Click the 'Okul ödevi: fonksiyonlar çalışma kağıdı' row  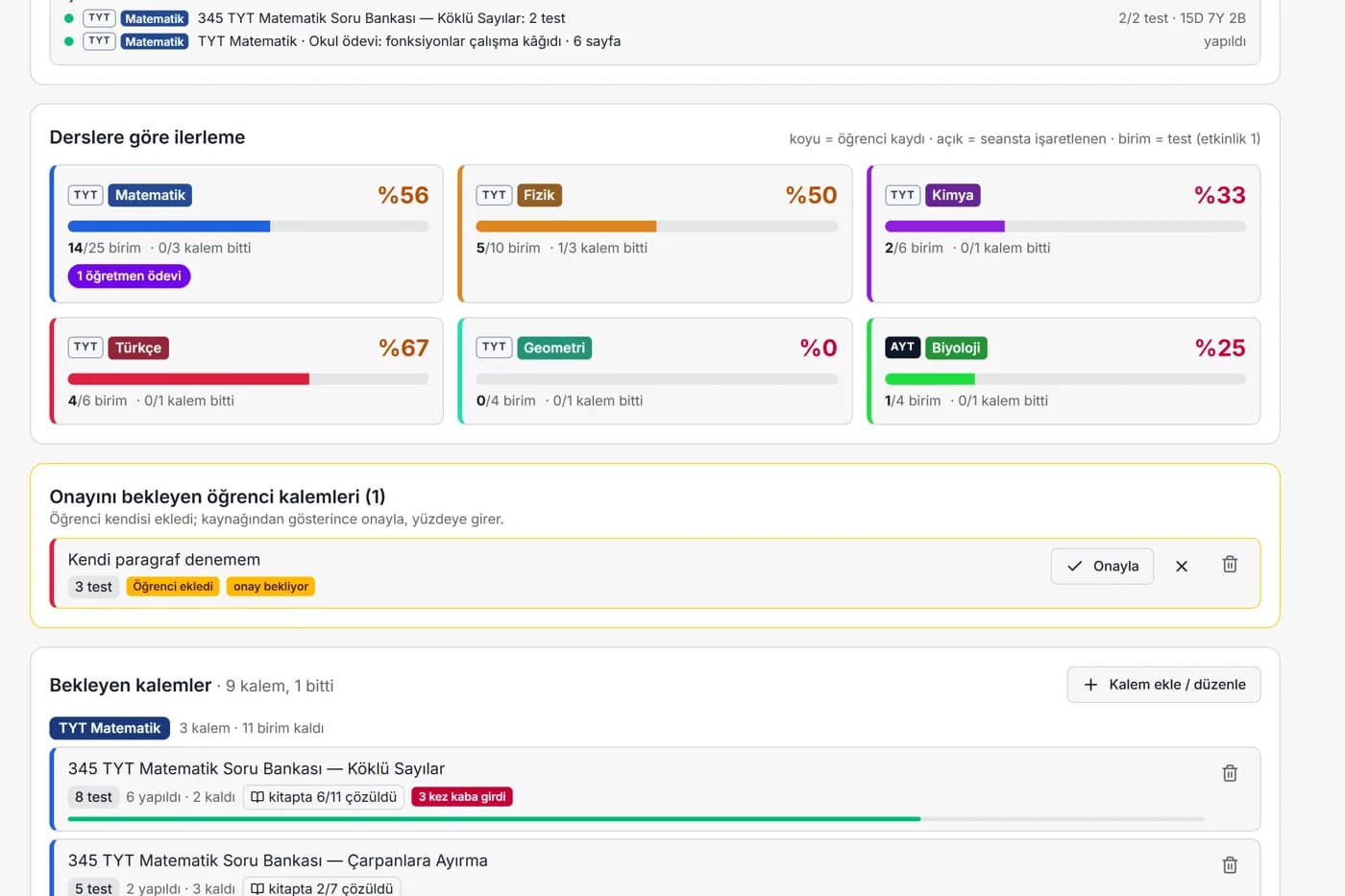655,41
